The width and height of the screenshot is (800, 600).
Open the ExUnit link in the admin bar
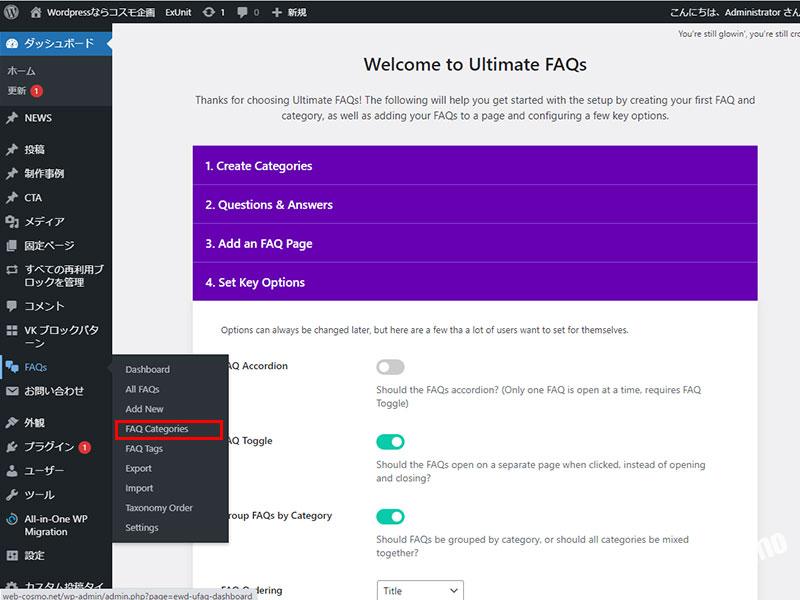(x=179, y=12)
